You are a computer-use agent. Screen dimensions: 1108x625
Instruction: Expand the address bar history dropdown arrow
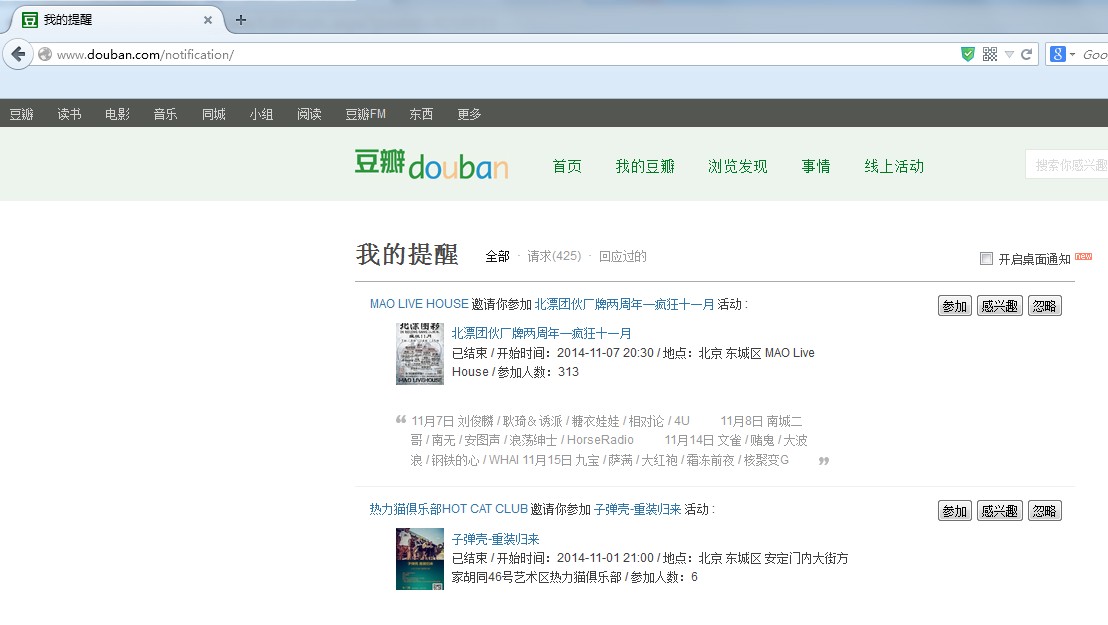[1009, 54]
